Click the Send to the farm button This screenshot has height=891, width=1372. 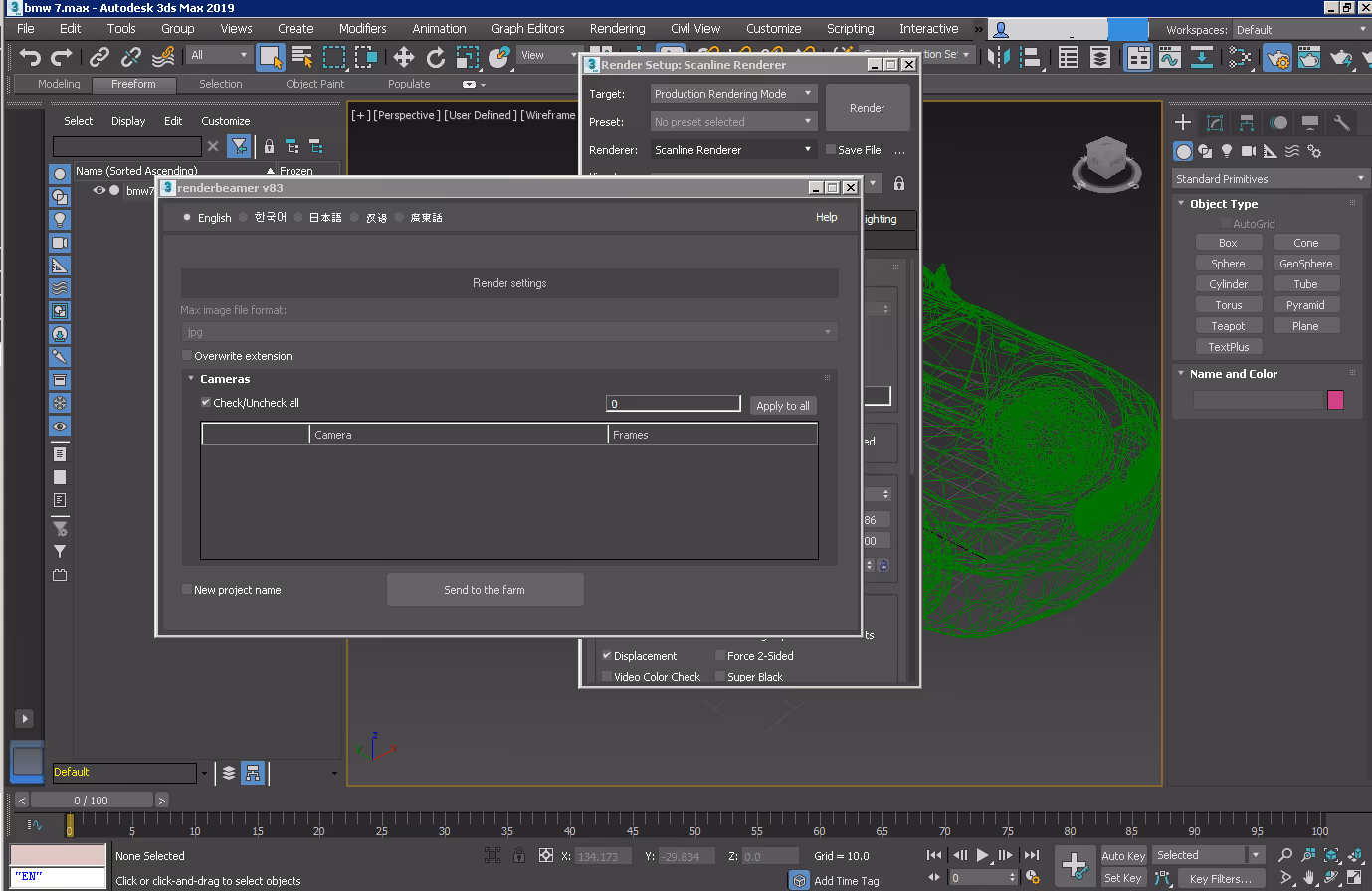click(x=485, y=590)
